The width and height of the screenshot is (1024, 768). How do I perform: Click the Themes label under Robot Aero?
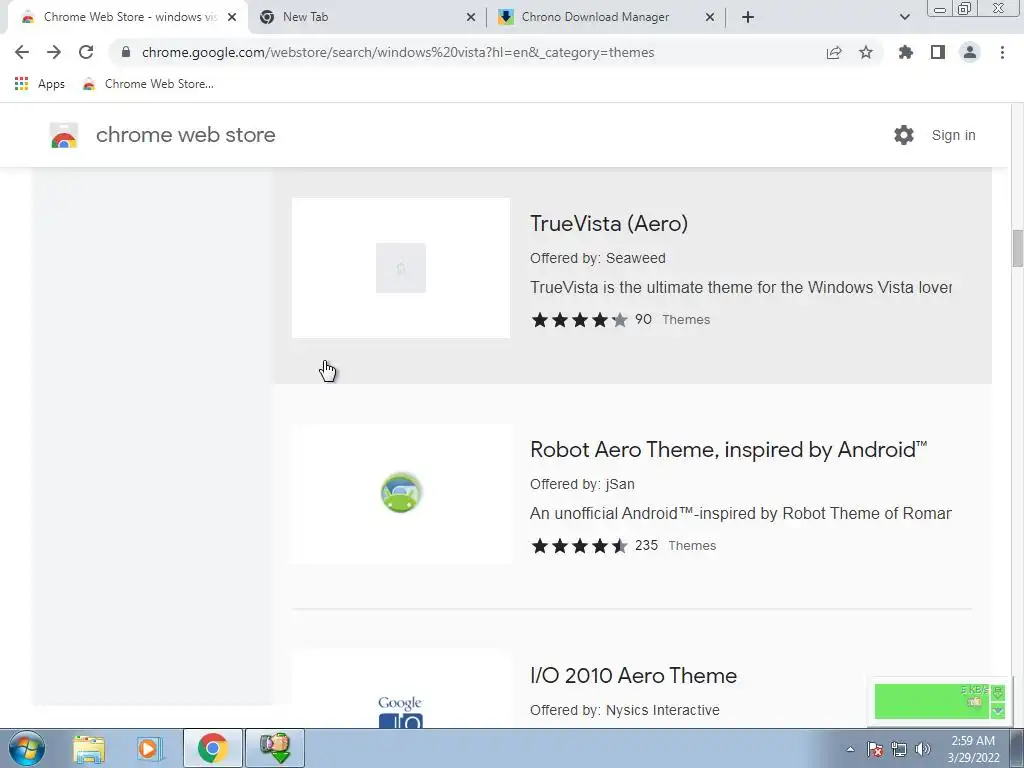692,545
